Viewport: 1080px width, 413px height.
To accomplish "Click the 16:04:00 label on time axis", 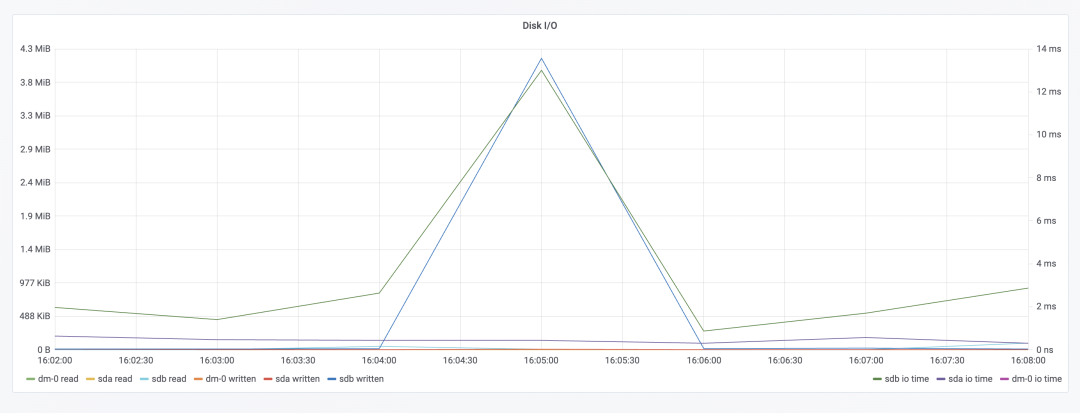I will coord(379,360).
